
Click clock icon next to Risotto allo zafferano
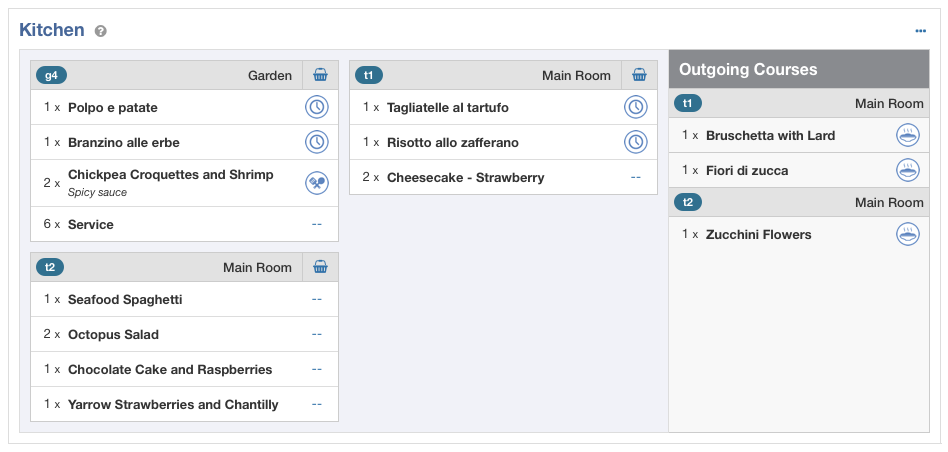pyautogui.click(x=635, y=143)
